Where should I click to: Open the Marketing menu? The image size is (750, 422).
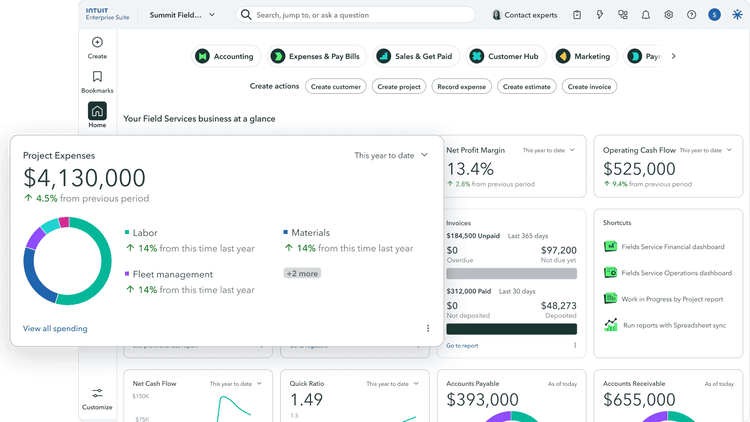coord(585,56)
